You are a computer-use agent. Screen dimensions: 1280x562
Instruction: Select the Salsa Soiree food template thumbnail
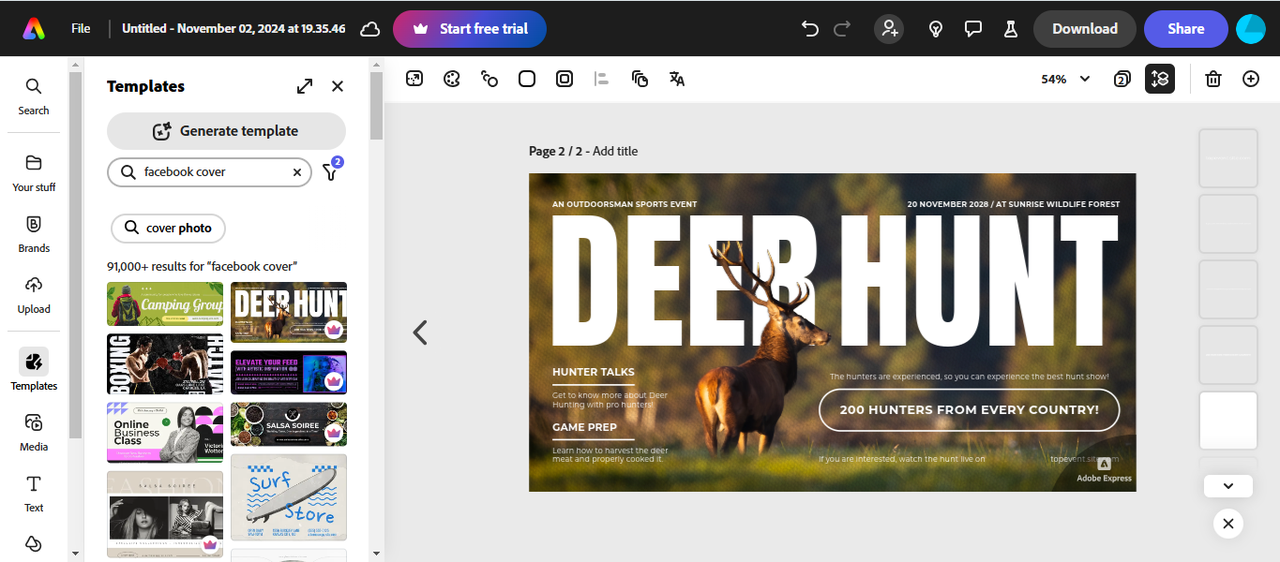point(289,424)
